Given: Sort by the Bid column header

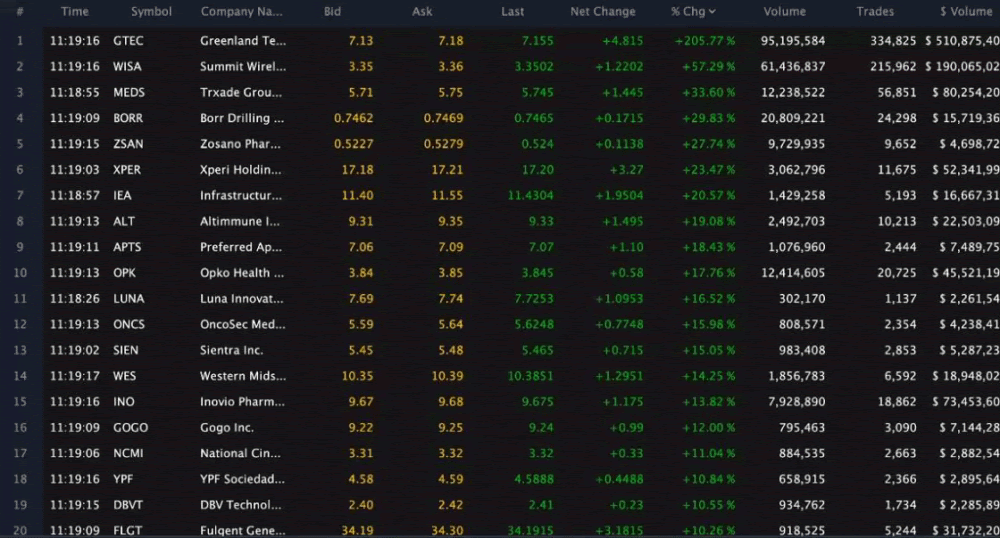Looking at the screenshot, I should coord(332,11).
